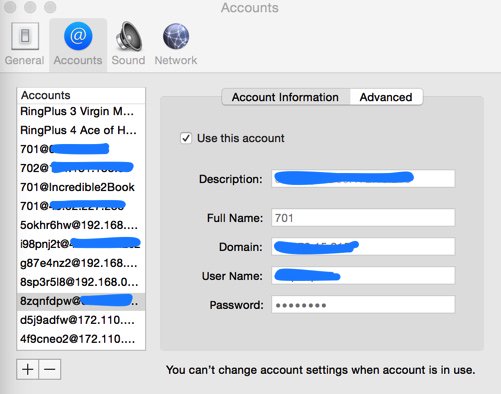This screenshot has height=394, width=501.
Task: Close the Accounts preferences window
Action: point(10,7)
